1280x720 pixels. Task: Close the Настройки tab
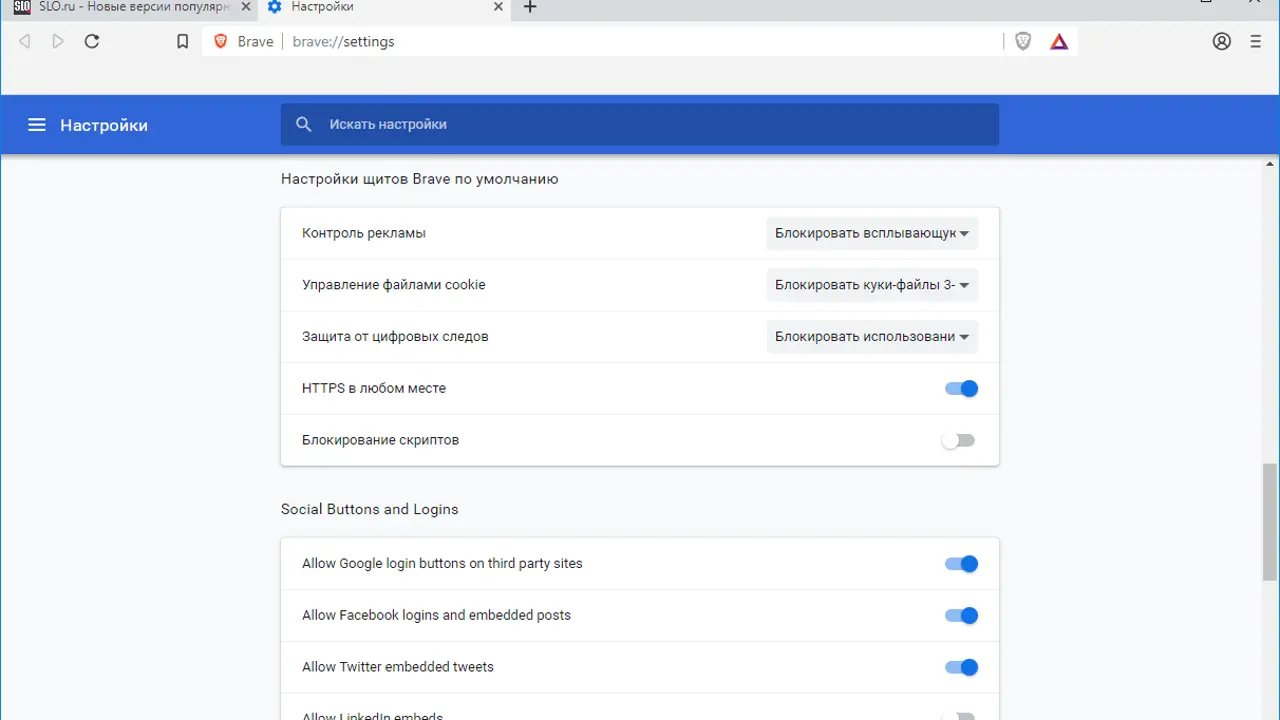click(x=498, y=8)
